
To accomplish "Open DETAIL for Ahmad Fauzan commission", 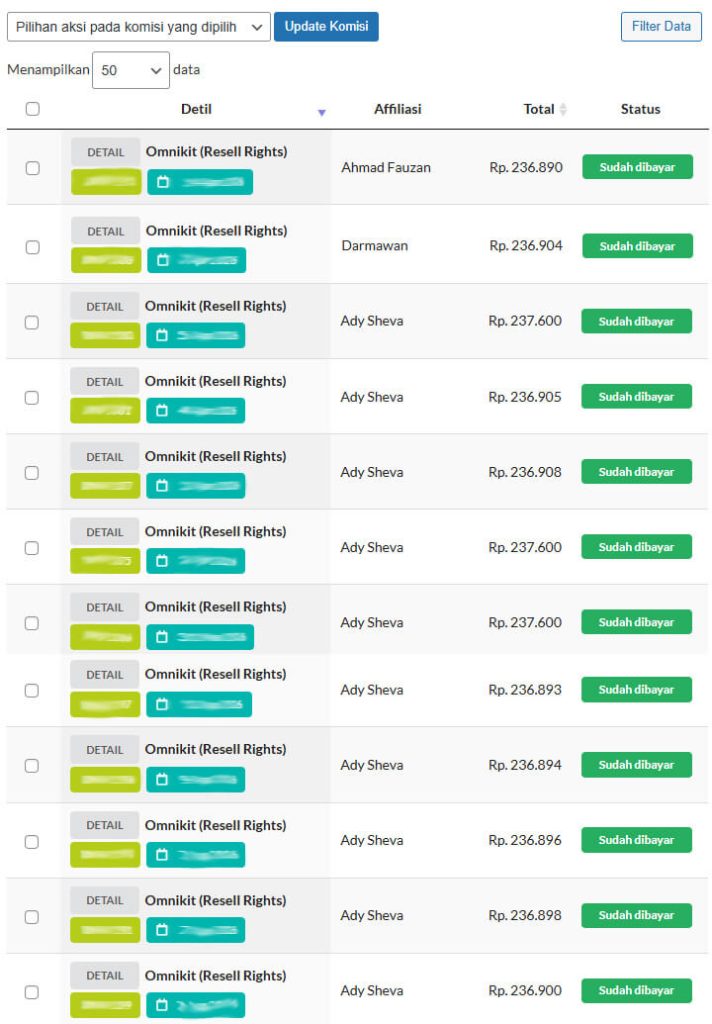I will 105,152.
